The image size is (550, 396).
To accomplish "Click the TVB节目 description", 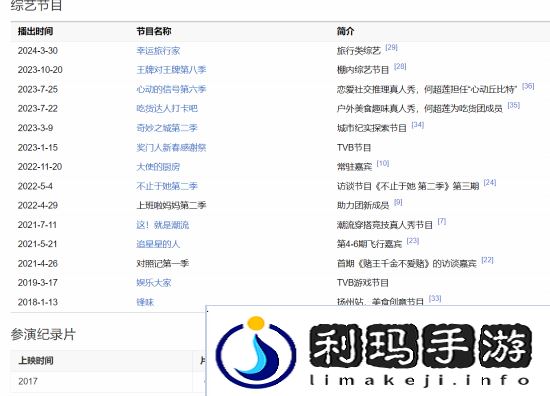I will pyautogui.click(x=354, y=148).
